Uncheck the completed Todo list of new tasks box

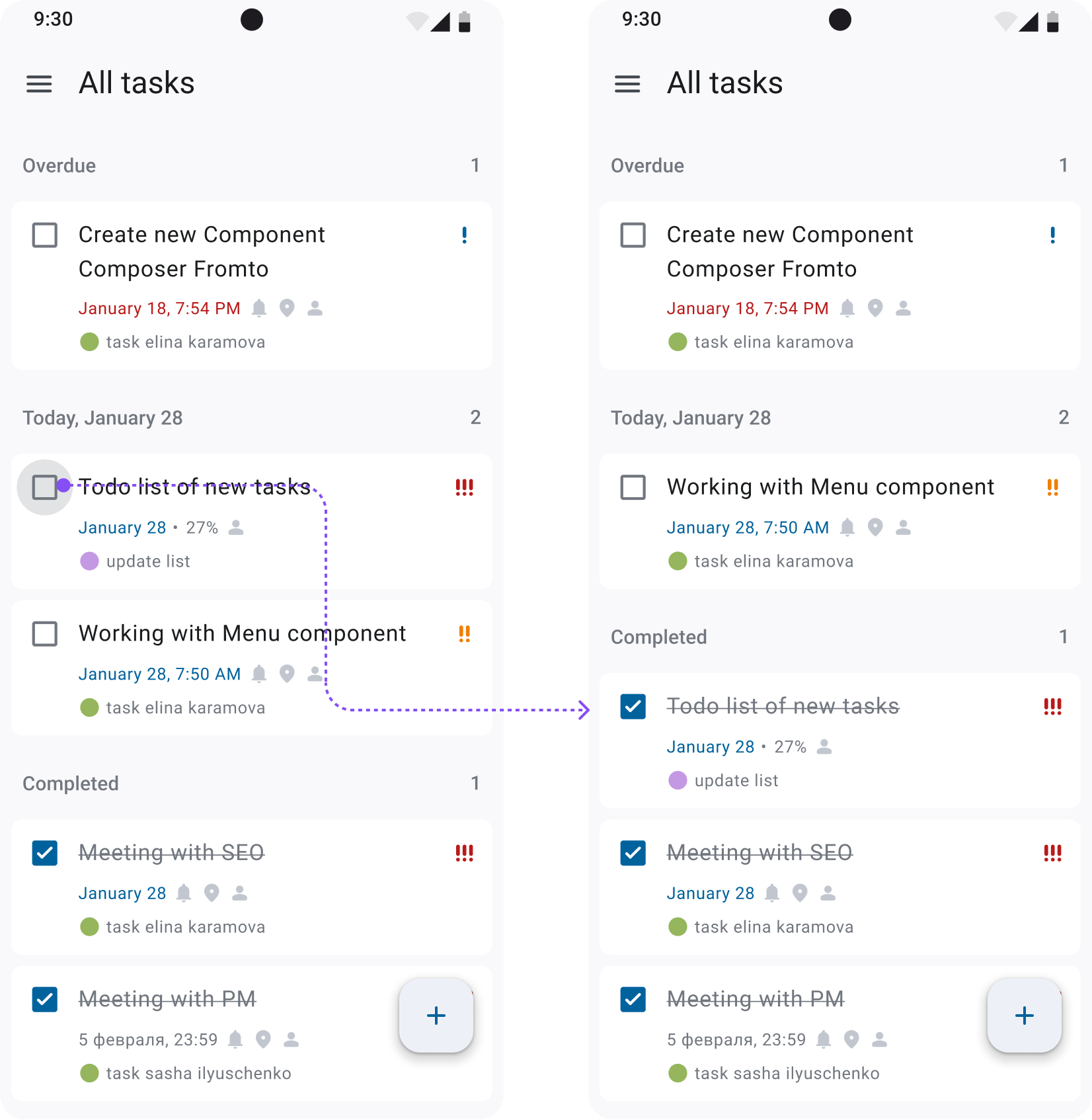click(633, 706)
